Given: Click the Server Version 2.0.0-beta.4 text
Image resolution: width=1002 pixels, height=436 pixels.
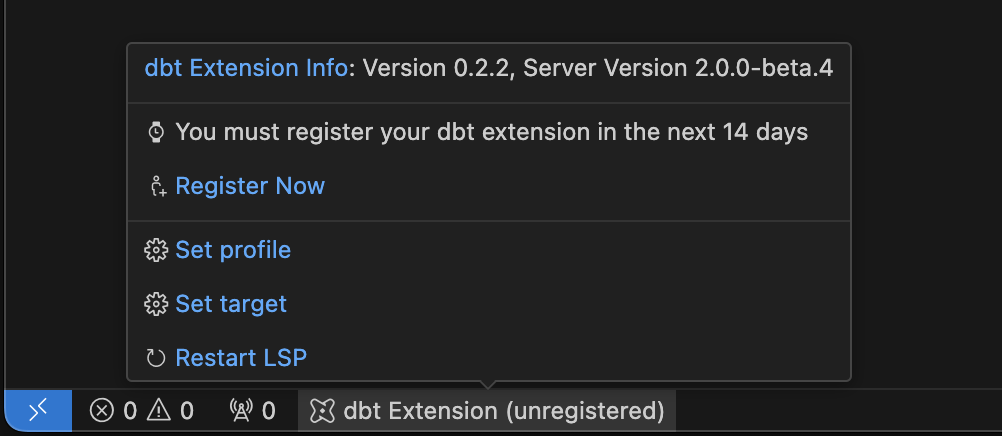Looking at the screenshot, I should [679, 69].
